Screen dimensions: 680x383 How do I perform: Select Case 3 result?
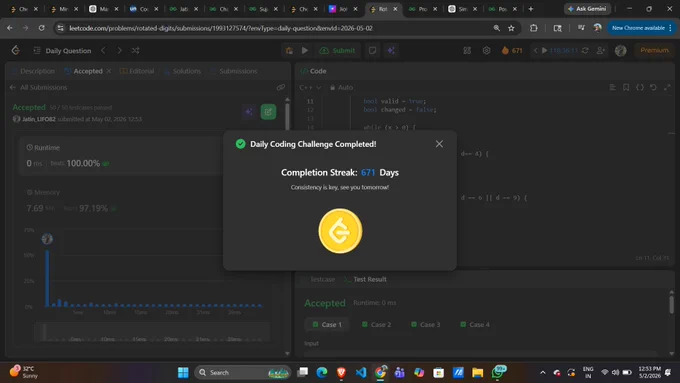point(425,324)
